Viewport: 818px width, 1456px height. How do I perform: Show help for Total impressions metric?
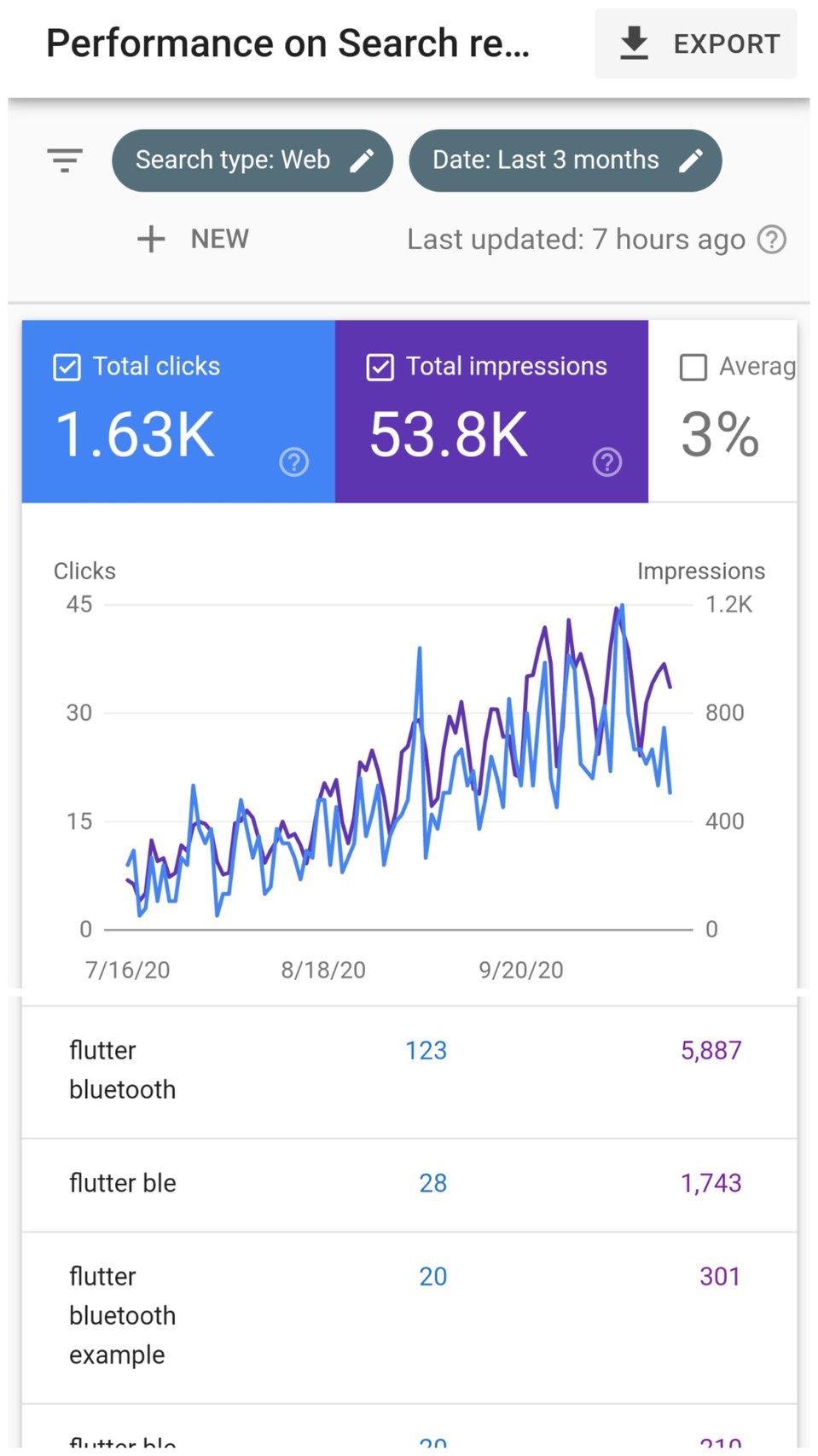point(607,462)
